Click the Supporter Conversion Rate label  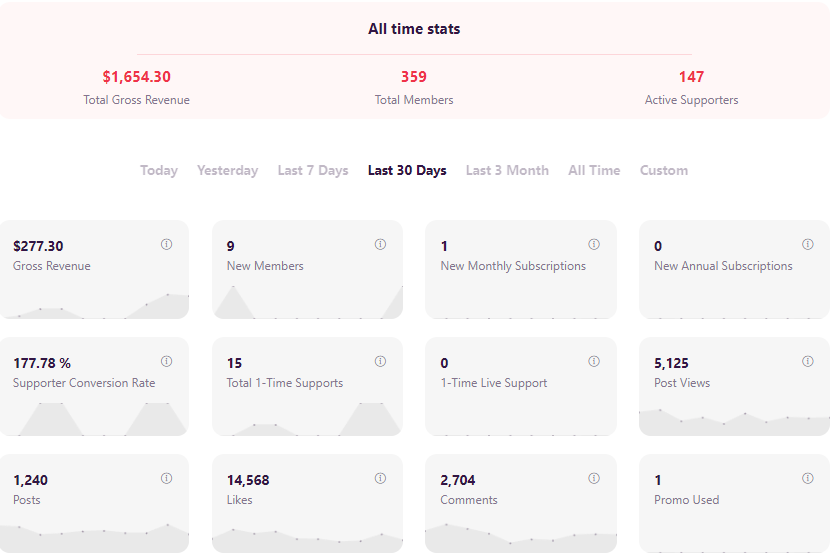click(x=84, y=383)
